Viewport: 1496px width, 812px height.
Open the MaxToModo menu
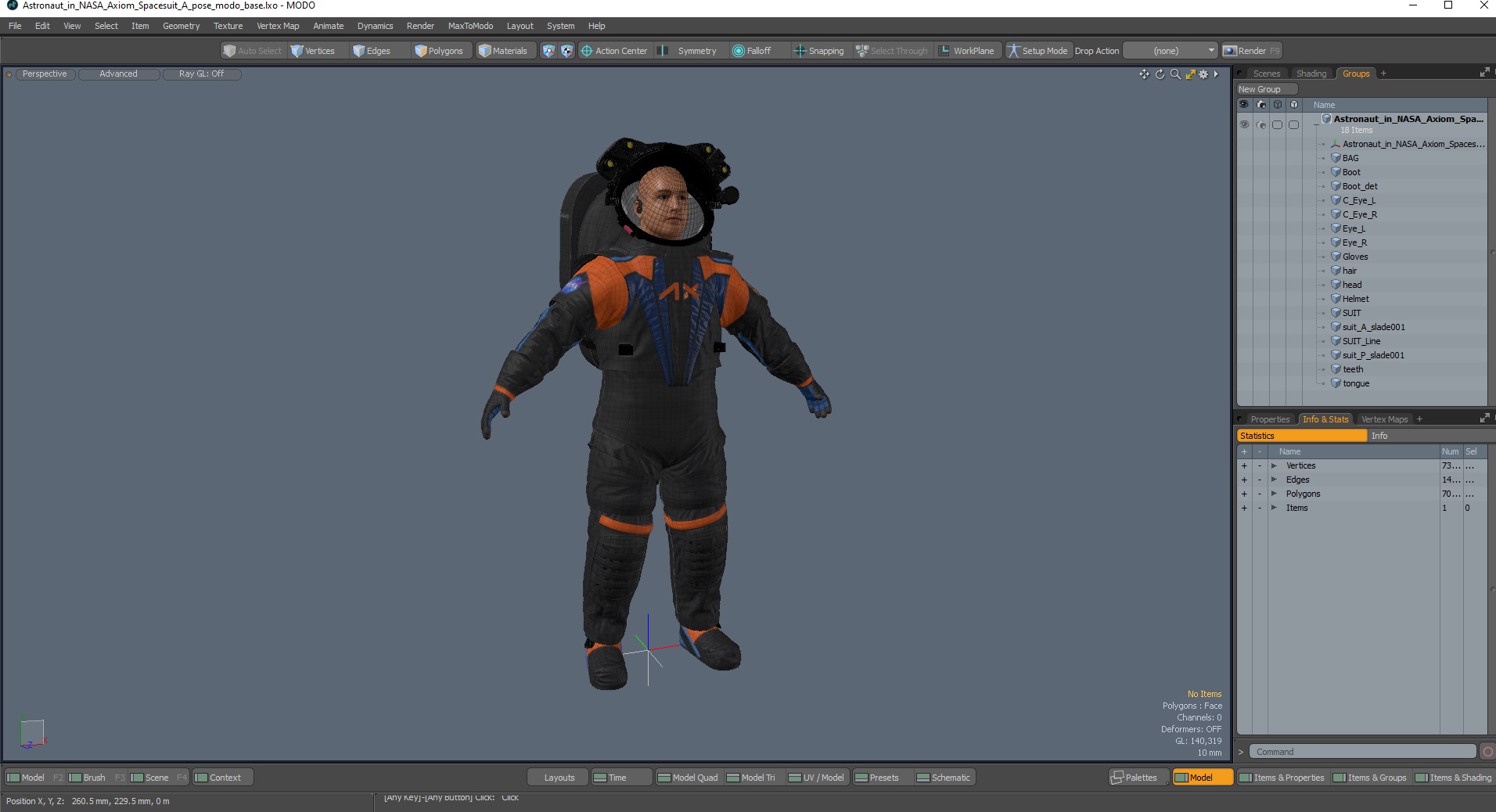[470, 26]
